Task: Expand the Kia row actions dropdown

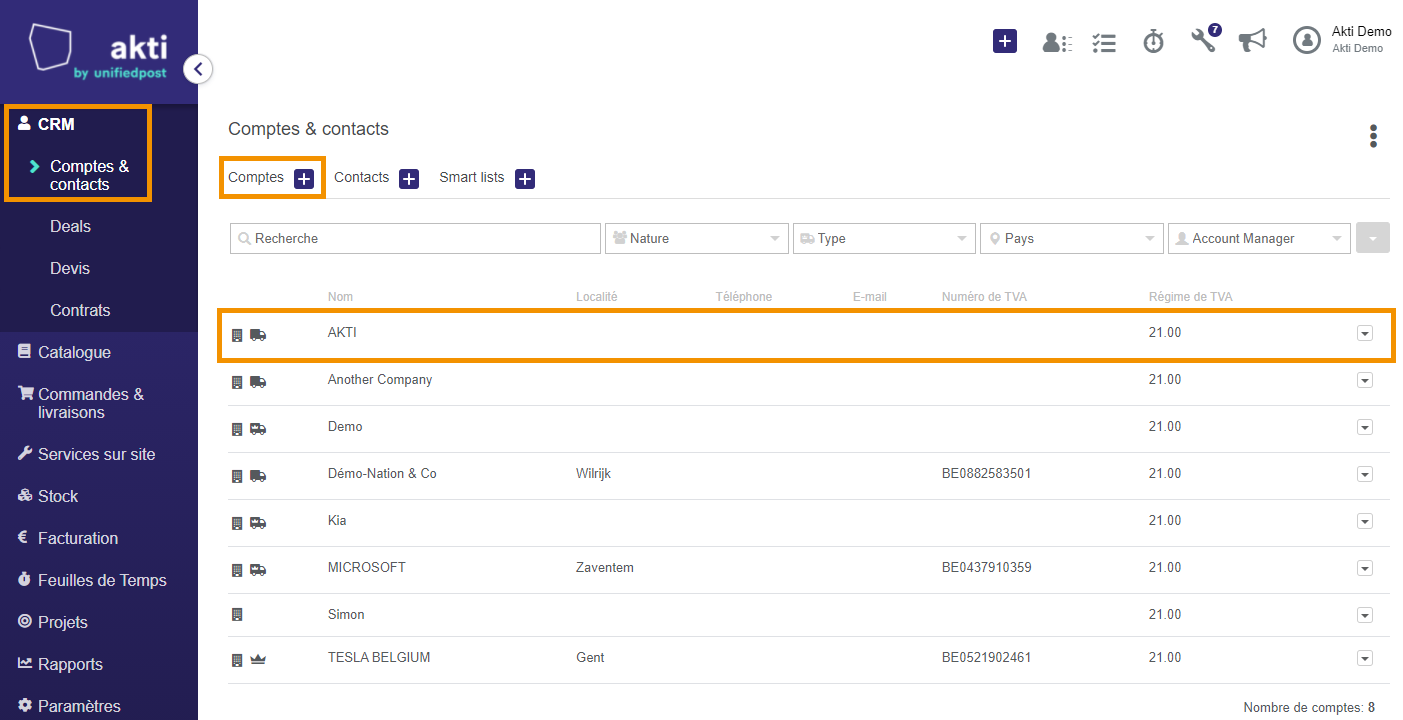Action: point(1365,522)
